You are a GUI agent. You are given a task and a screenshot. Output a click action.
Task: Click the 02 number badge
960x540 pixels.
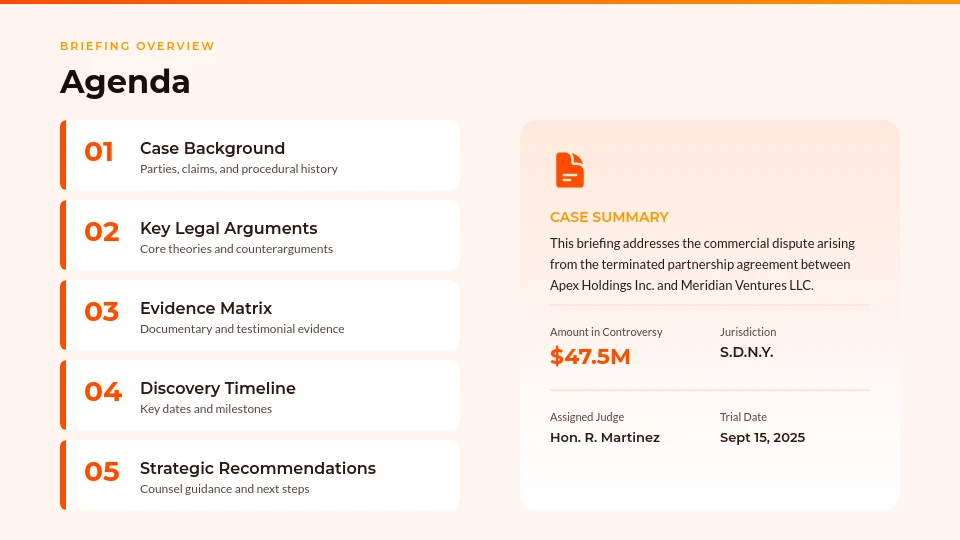[101, 232]
